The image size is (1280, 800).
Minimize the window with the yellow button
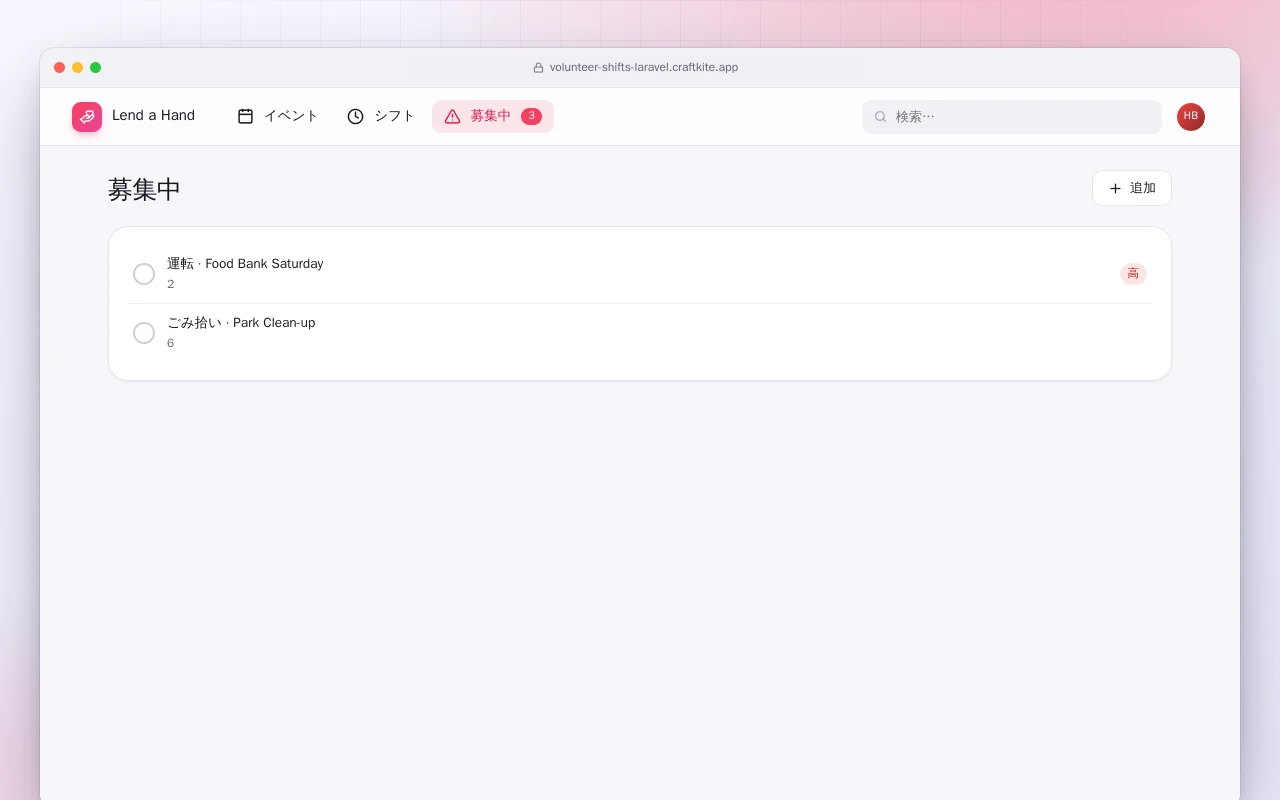click(x=77, y=68)
